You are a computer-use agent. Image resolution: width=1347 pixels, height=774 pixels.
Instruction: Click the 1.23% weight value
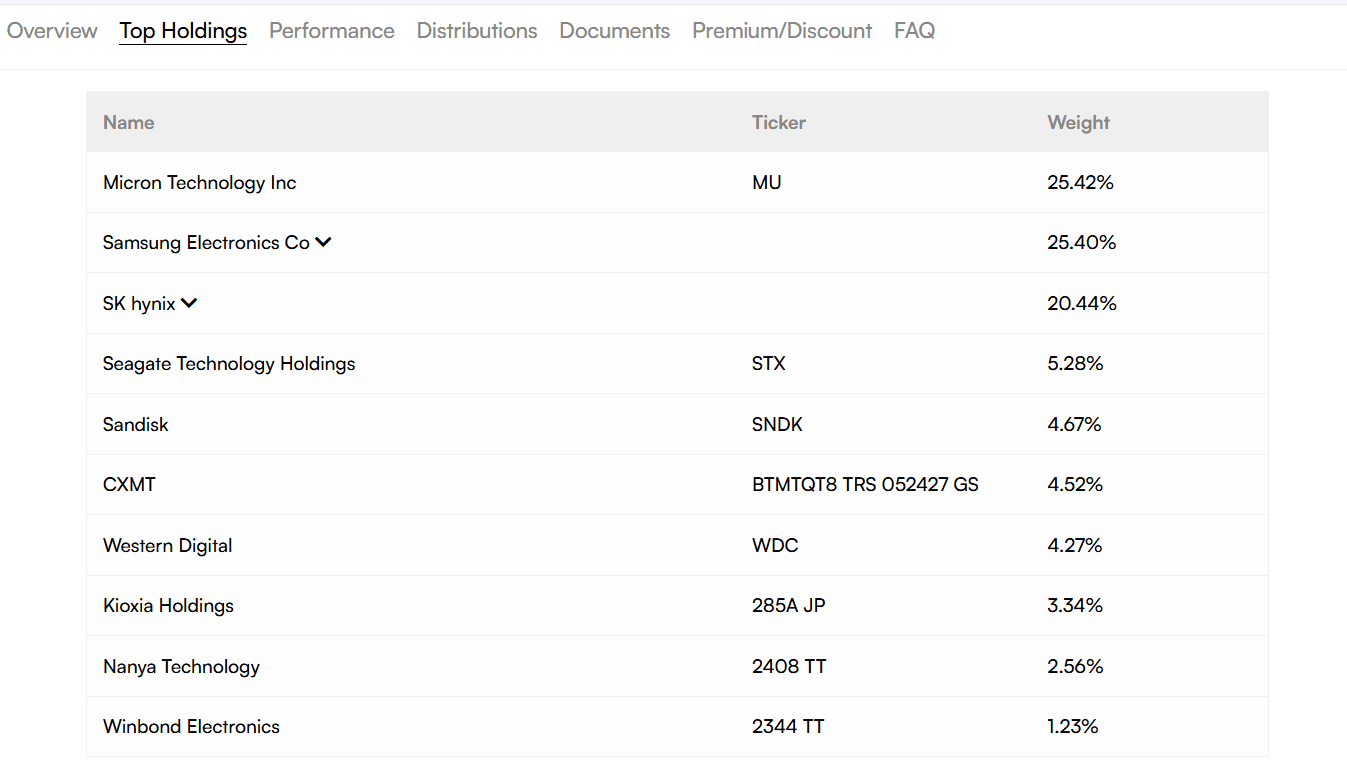(x=1073, y=727)
